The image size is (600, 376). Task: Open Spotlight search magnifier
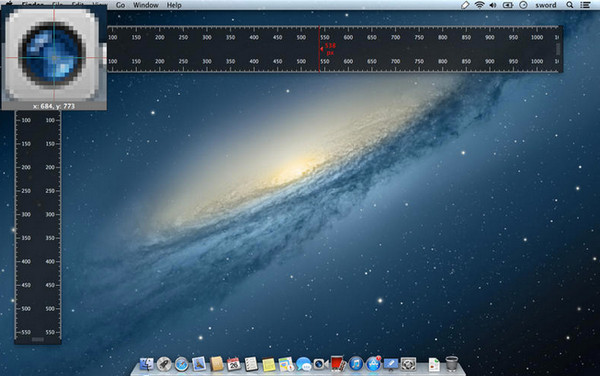point(570,5)
